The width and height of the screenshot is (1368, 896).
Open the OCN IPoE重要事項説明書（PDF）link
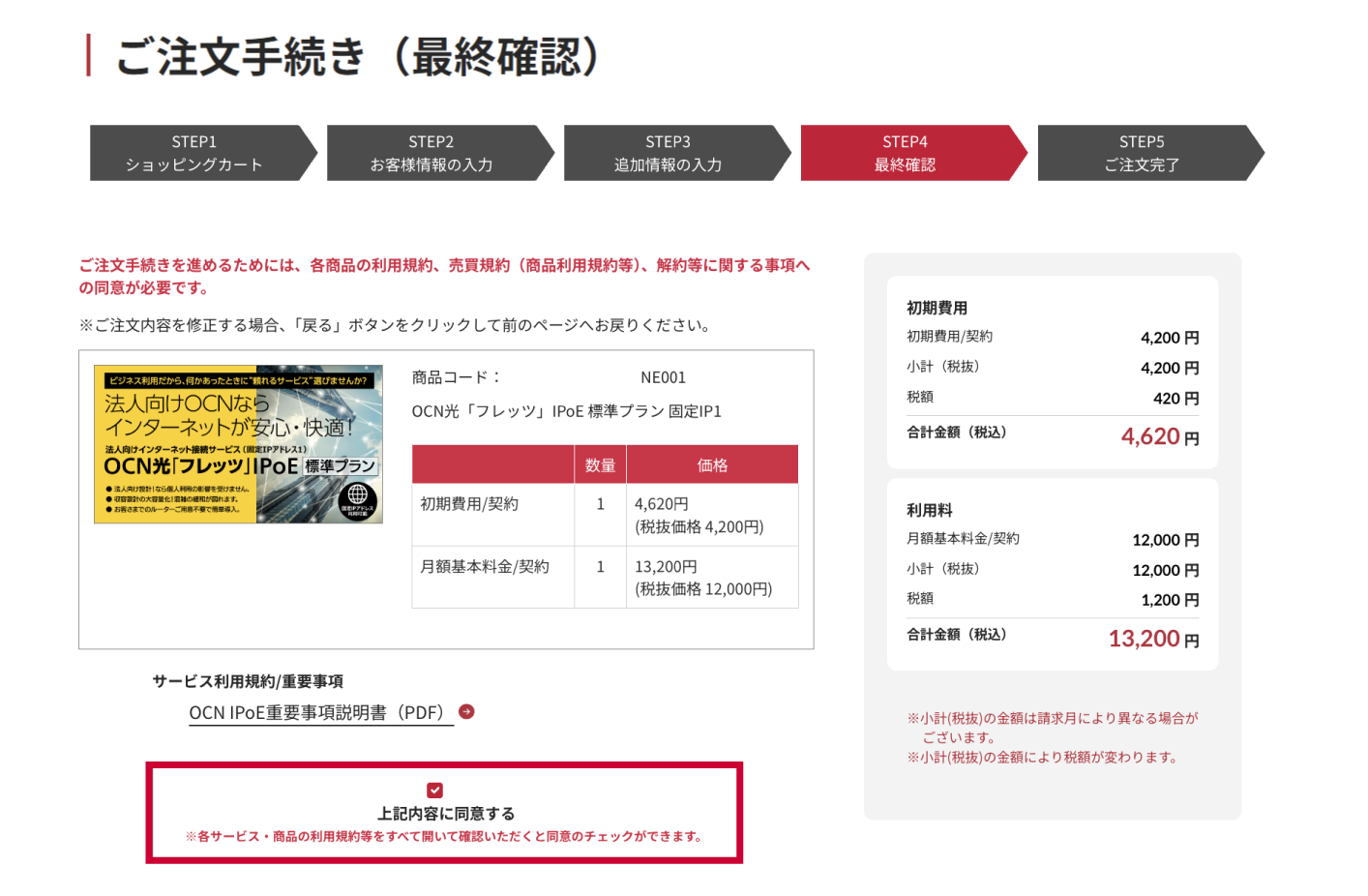pyautogui.click(x=317, y=711)
